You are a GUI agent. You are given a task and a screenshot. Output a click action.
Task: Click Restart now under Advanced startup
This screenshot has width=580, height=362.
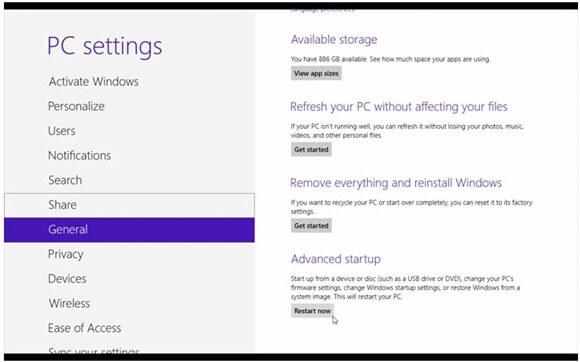312,311
